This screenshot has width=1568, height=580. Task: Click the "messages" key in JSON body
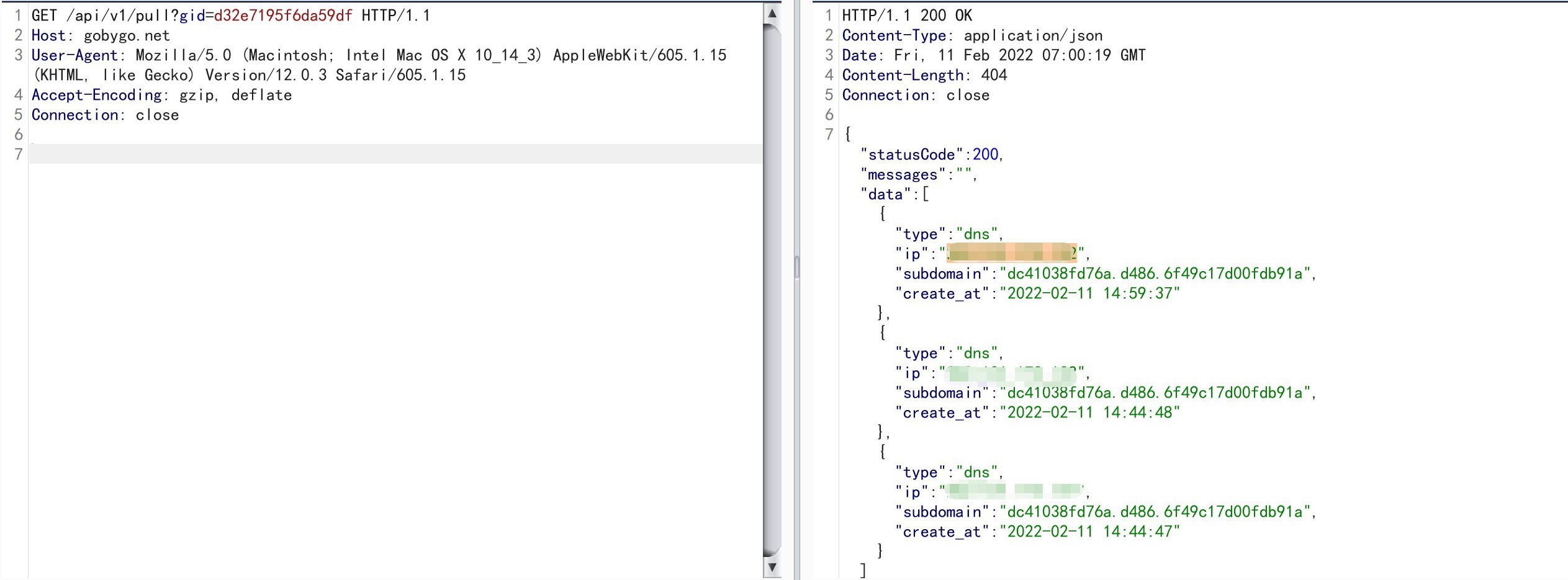903,174
